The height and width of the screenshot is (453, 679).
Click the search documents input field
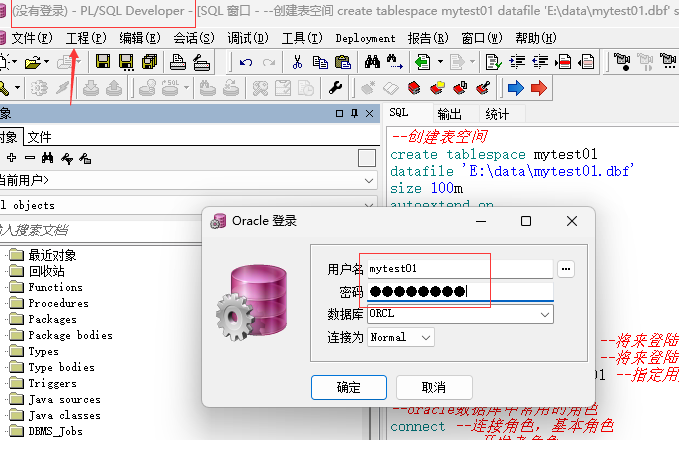[100, 230]
